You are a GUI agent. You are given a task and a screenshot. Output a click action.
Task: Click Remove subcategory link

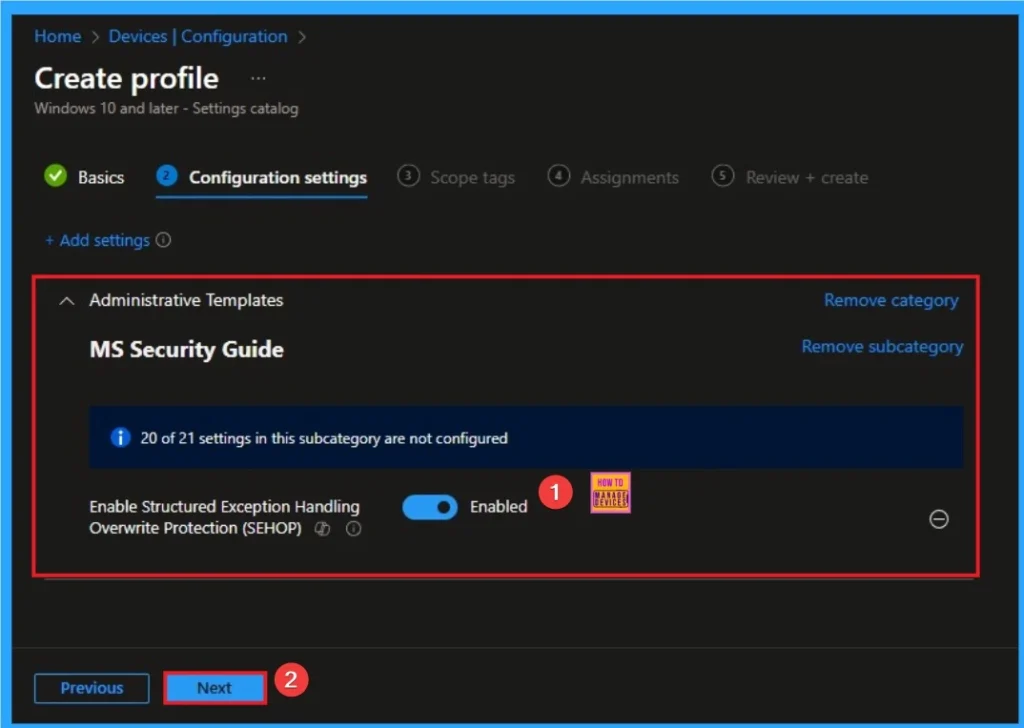pyautogui.click(x=882, y=346)
